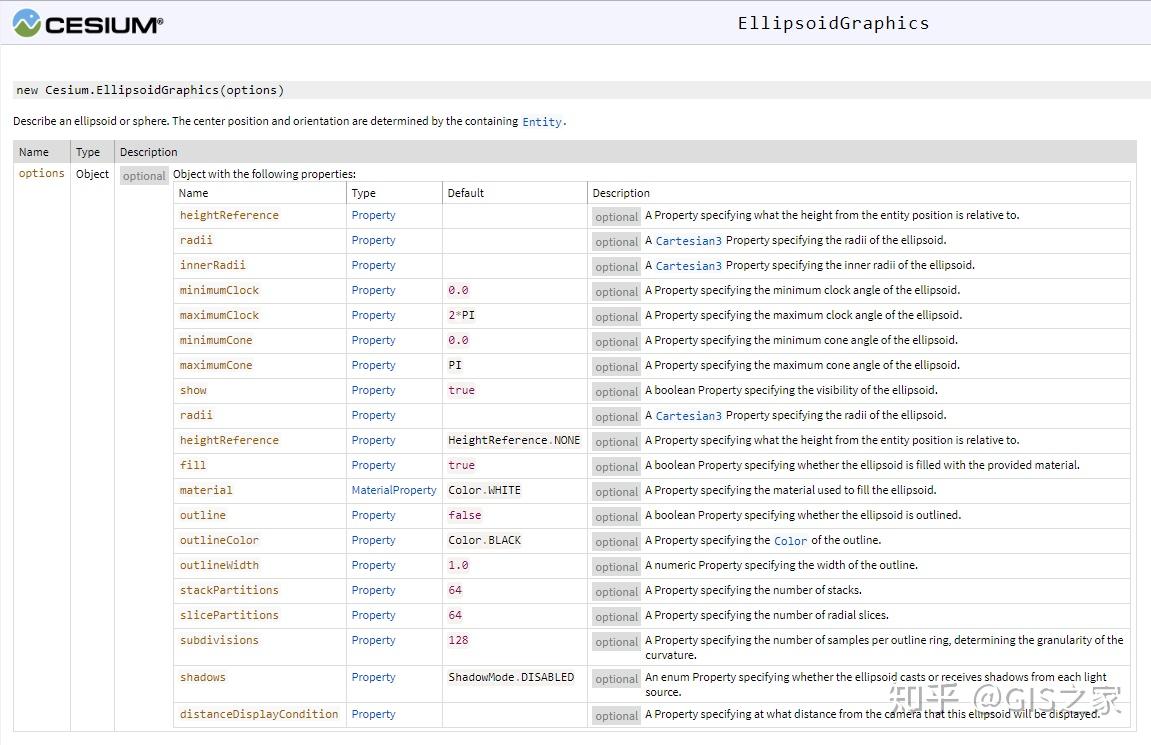Open the Entity link in the description
The image size is (1151, 745).
pyautogui.click(x=542, y=122)
